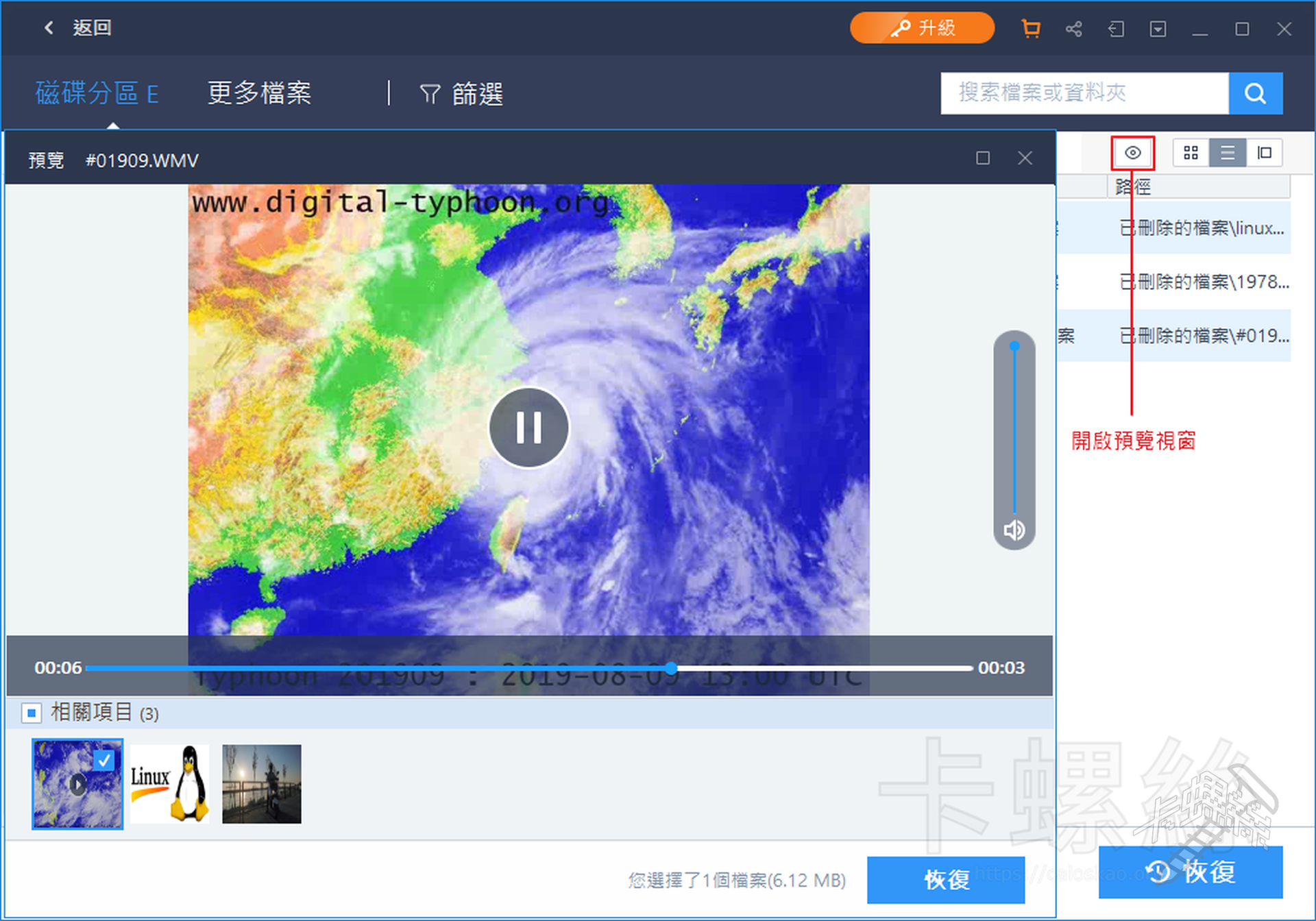Mute audio with speaker icon
Screen dimensions: 1316x921
pyautogui.click(x=1014, y=530)
